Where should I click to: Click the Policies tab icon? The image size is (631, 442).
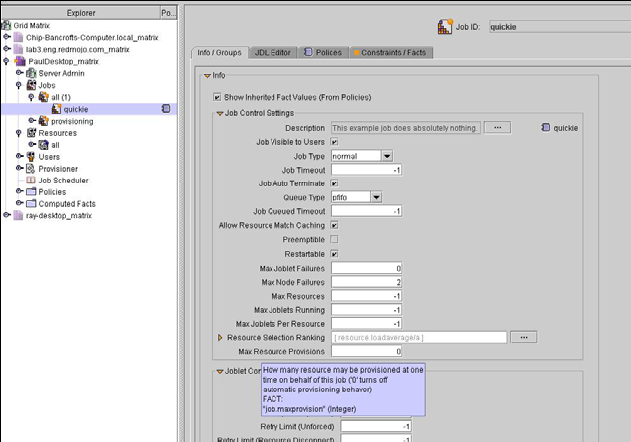click(308, 52)
